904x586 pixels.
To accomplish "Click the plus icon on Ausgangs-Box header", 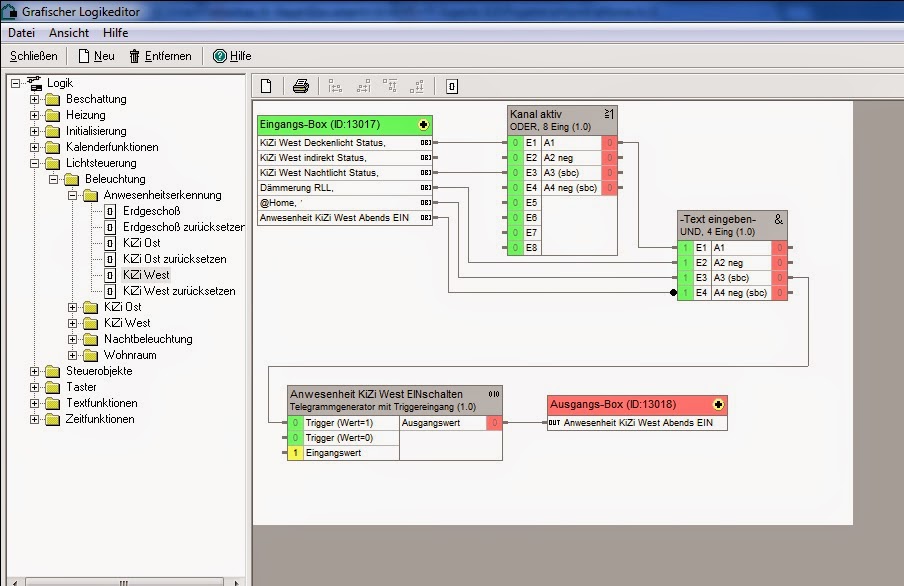I will [718, 405].
